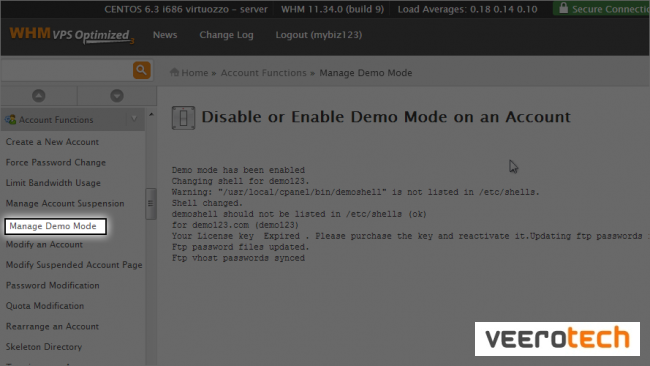
Task: Click the WHM VPS Optimized logo
Action: click(72, 35)
